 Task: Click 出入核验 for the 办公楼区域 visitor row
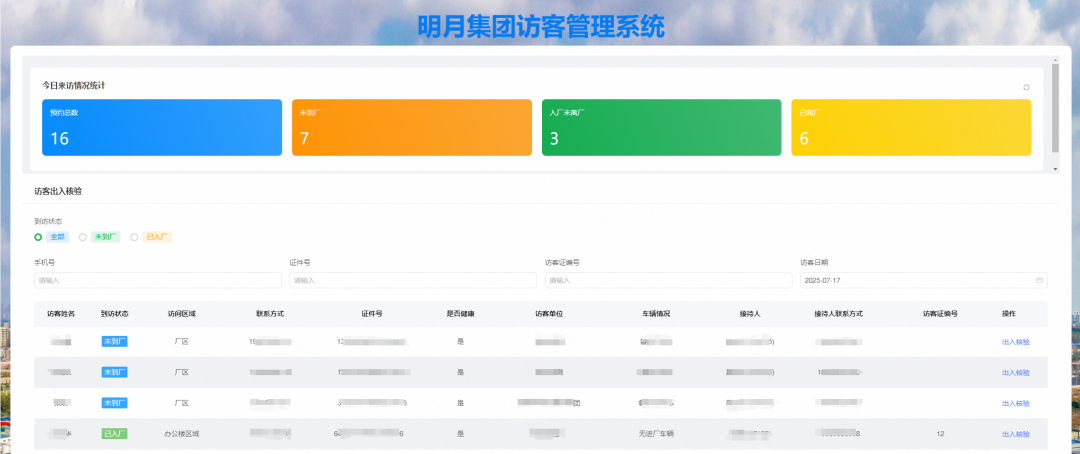[x=1015, y=434]
